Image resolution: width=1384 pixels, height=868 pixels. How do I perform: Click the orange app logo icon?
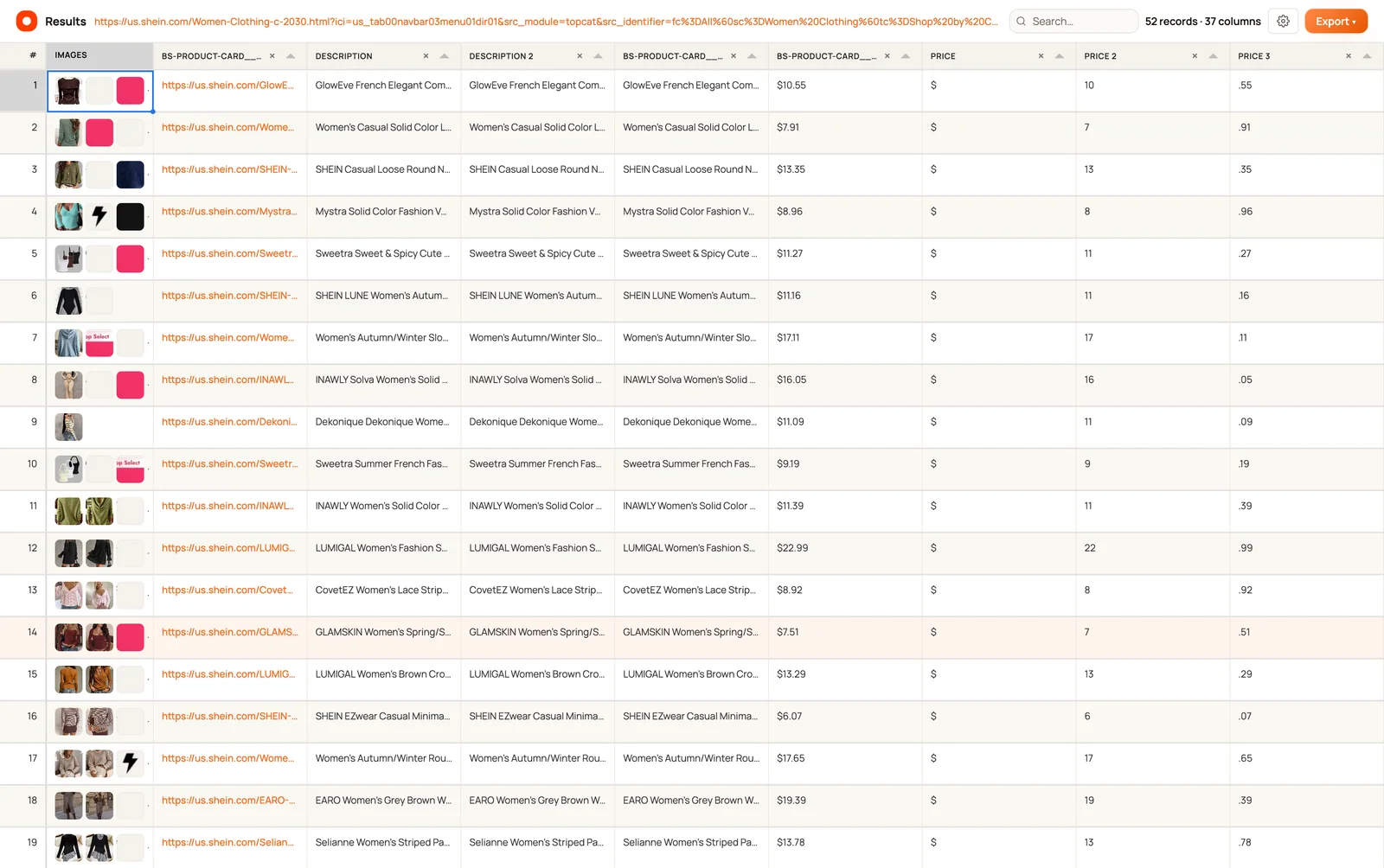point(27,21)
